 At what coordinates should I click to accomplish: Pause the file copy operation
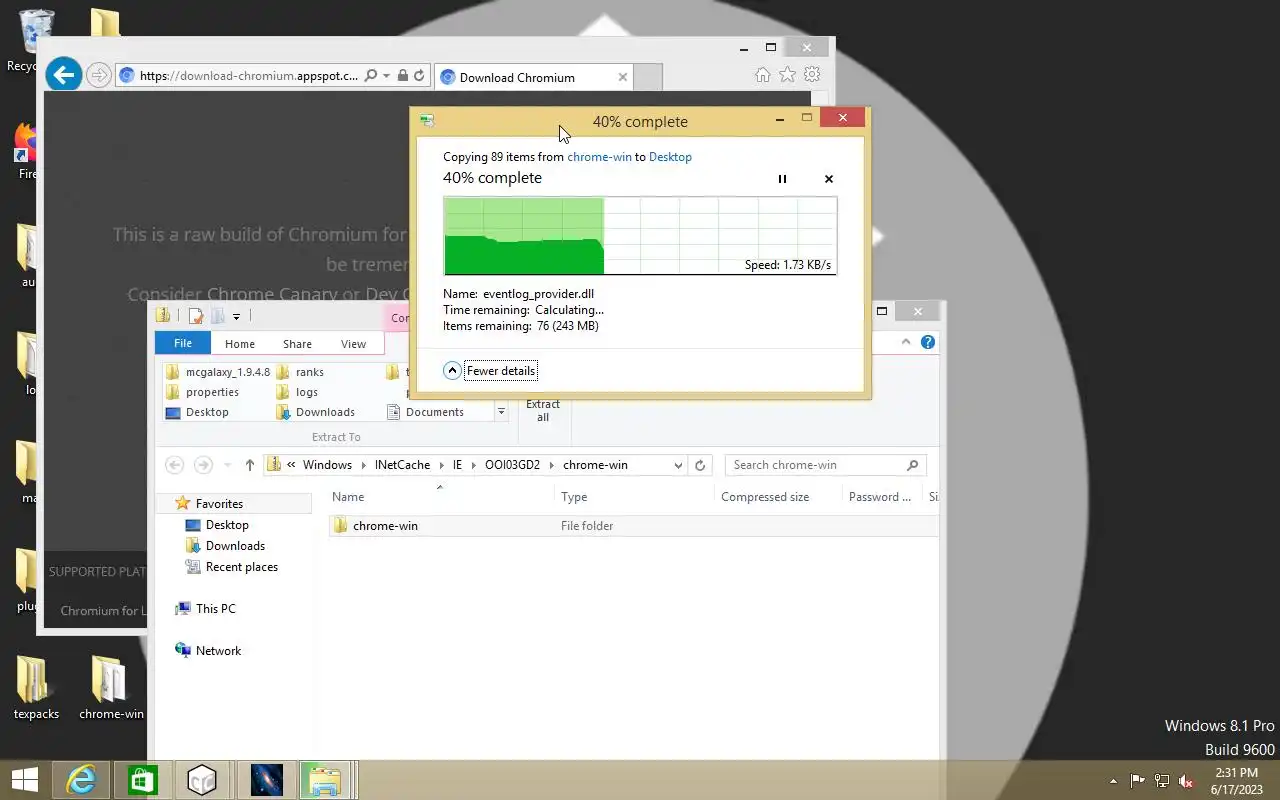(782, 179)
